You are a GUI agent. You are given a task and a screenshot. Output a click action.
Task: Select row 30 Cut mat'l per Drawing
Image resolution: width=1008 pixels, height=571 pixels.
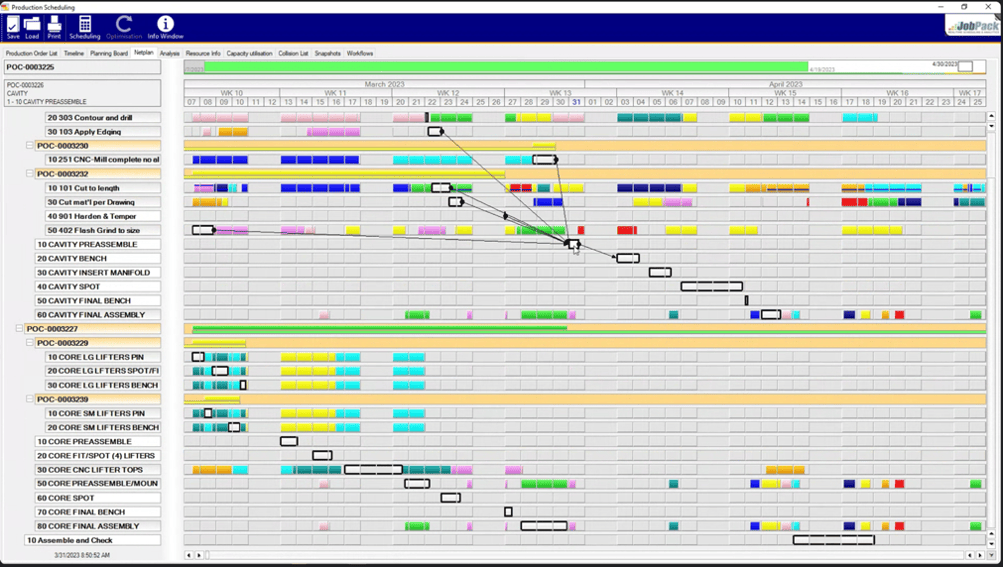(103, 203)
